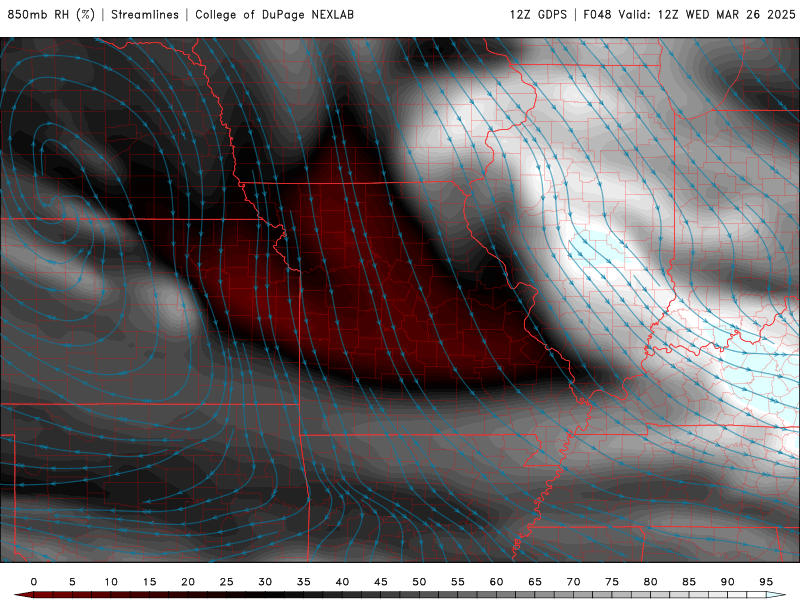Click the colorbar label '15'
800x600 pixels.
[x=149, y=582]
